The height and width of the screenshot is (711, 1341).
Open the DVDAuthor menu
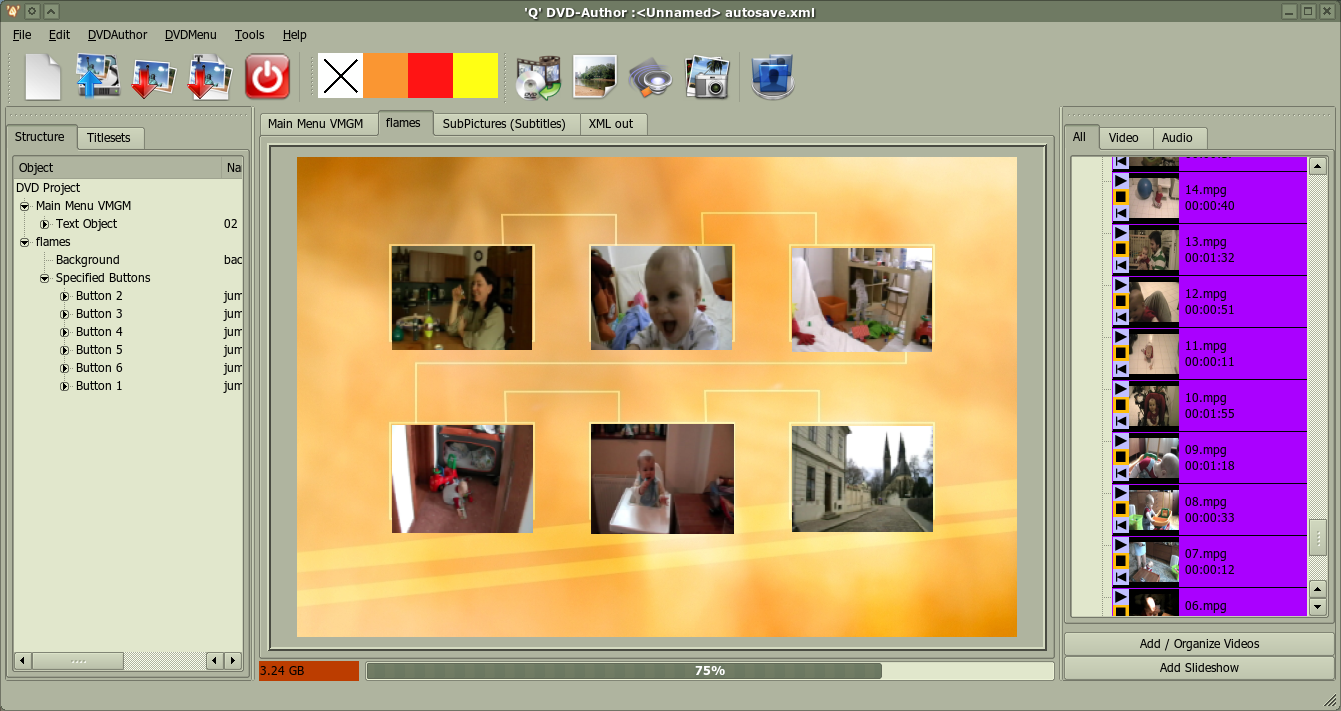point(117,34)
